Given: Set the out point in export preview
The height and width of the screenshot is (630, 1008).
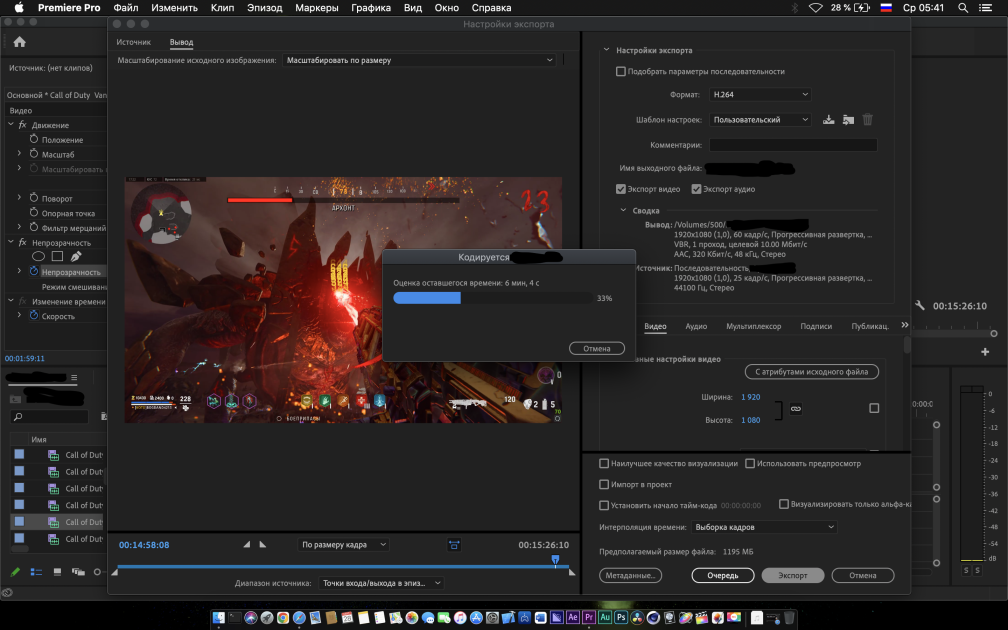Looking at the screenshot, I should point(262,544).
